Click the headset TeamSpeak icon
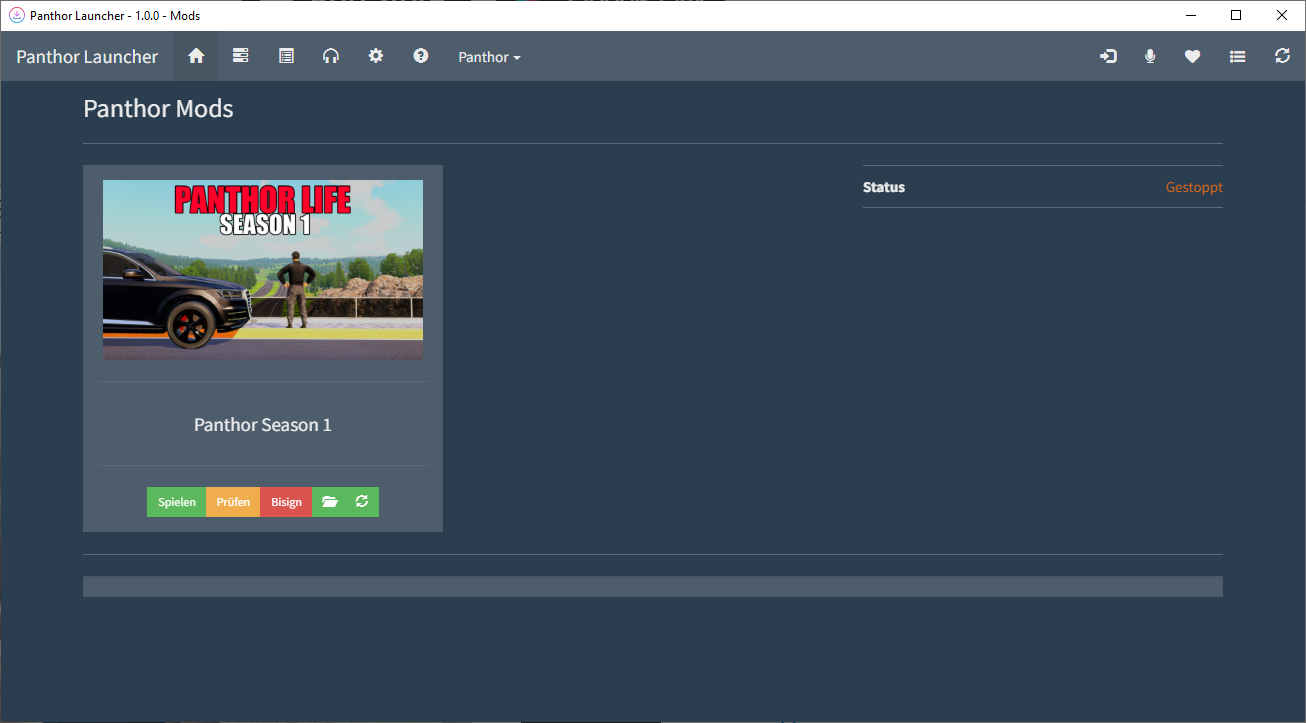Image resolution: width=1306 pixels, height=723 pixels. point(331,56)
